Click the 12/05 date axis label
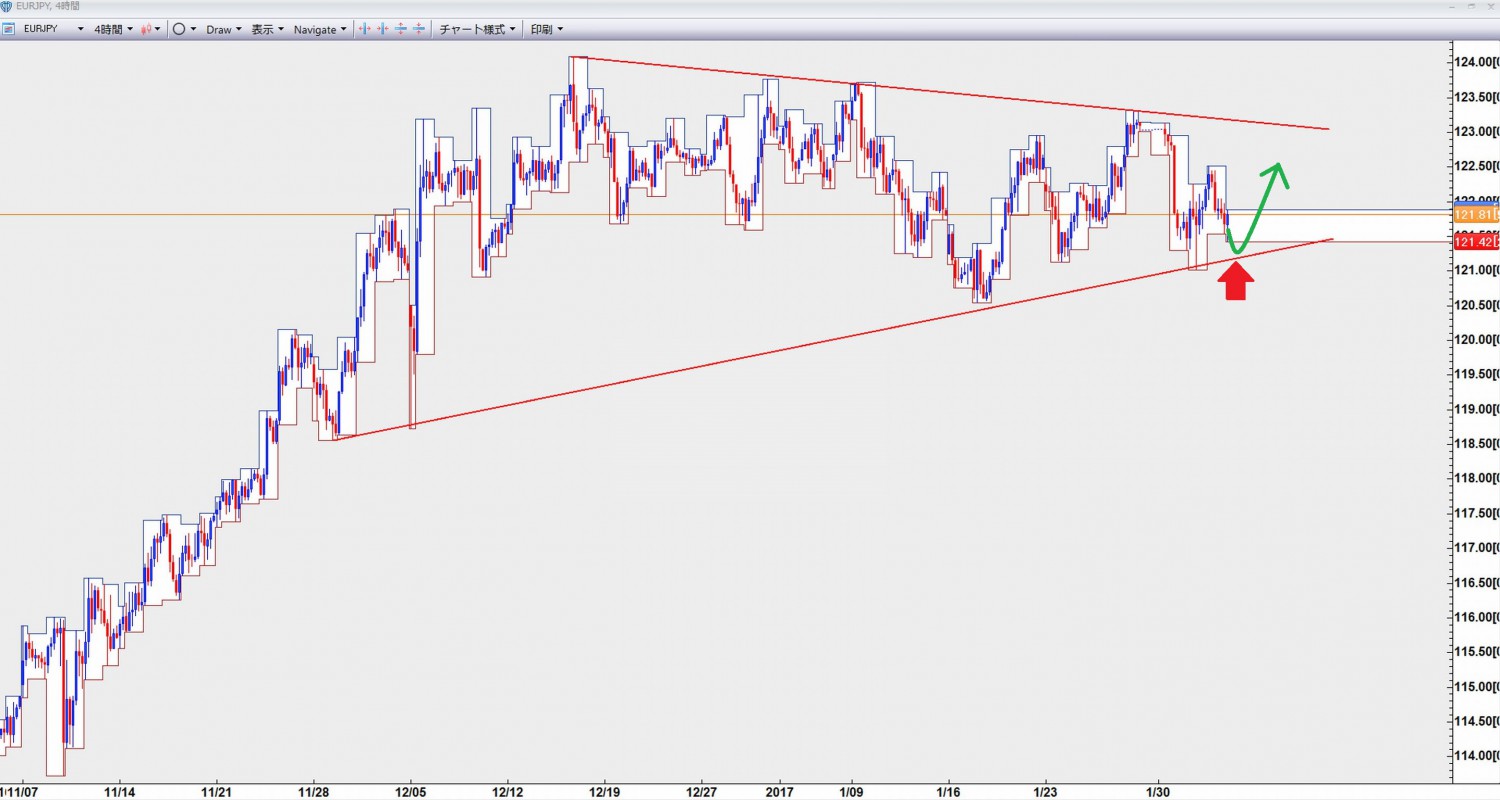 [x=411, y=790]
